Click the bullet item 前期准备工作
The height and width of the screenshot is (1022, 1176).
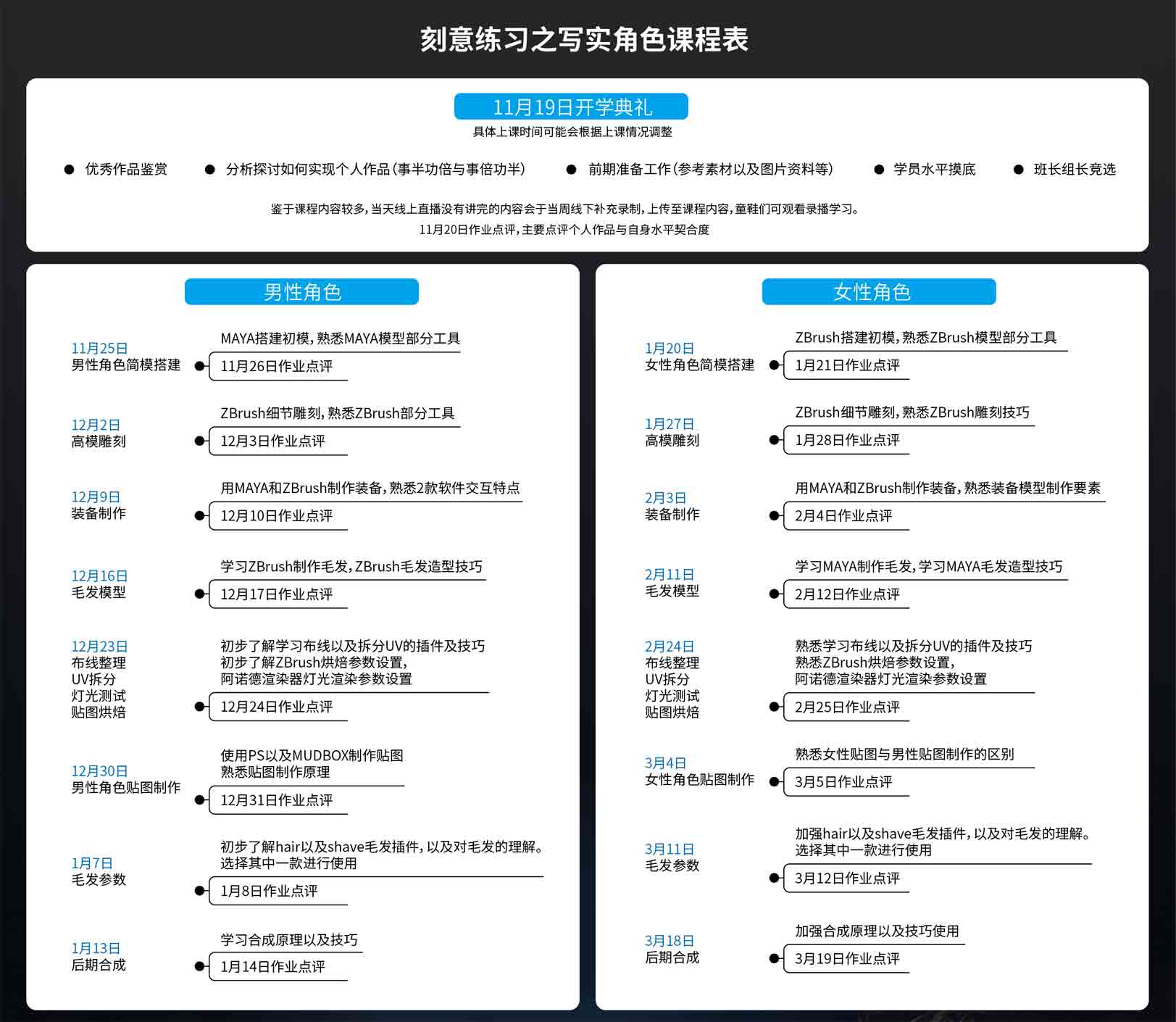(711, 169)
